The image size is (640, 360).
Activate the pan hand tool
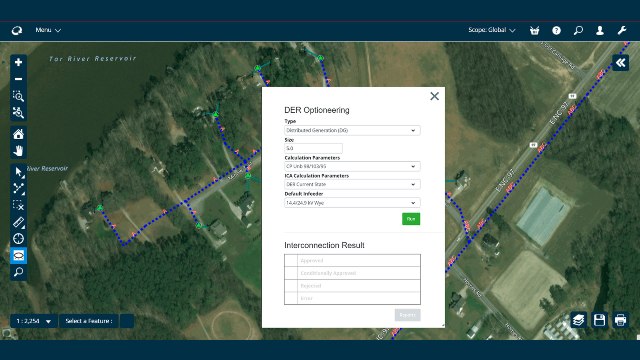(x=18, y=151)
